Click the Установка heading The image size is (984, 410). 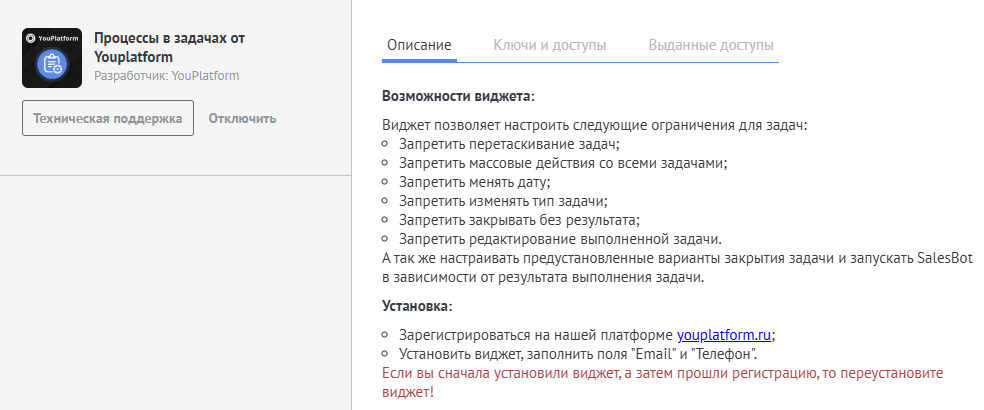click(417, 306)
